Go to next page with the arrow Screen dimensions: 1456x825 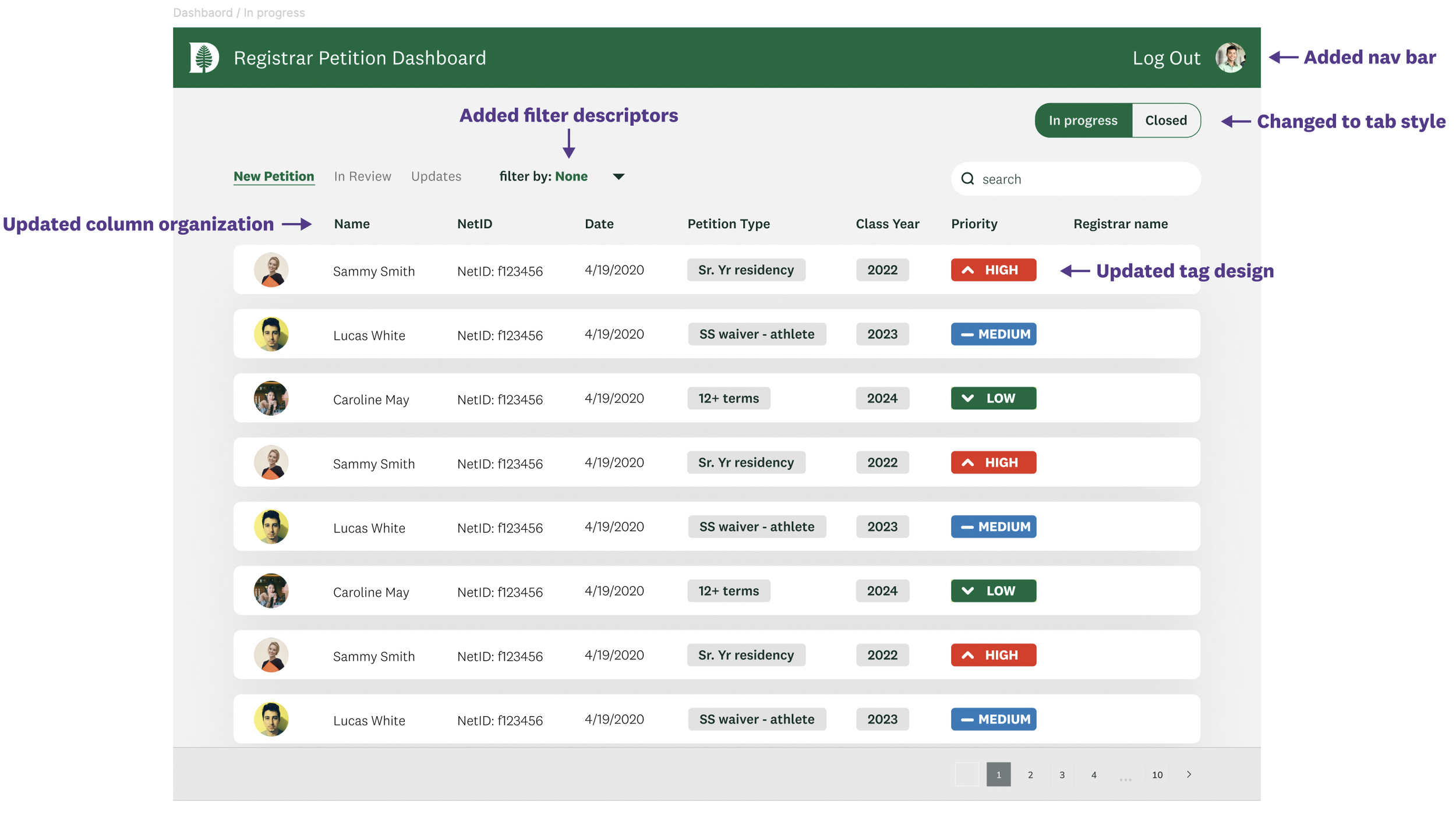click(x=1189, y=774)
